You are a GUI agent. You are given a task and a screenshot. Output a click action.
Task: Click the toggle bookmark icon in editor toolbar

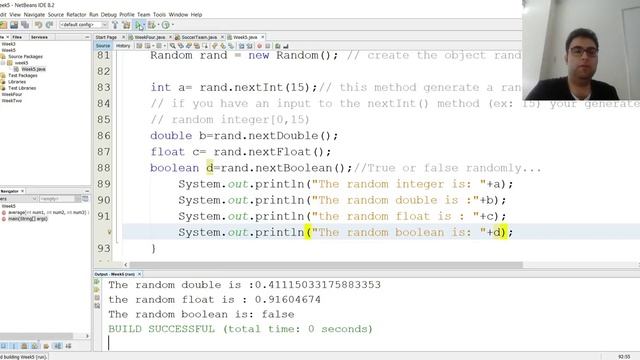tap(231, 46)
